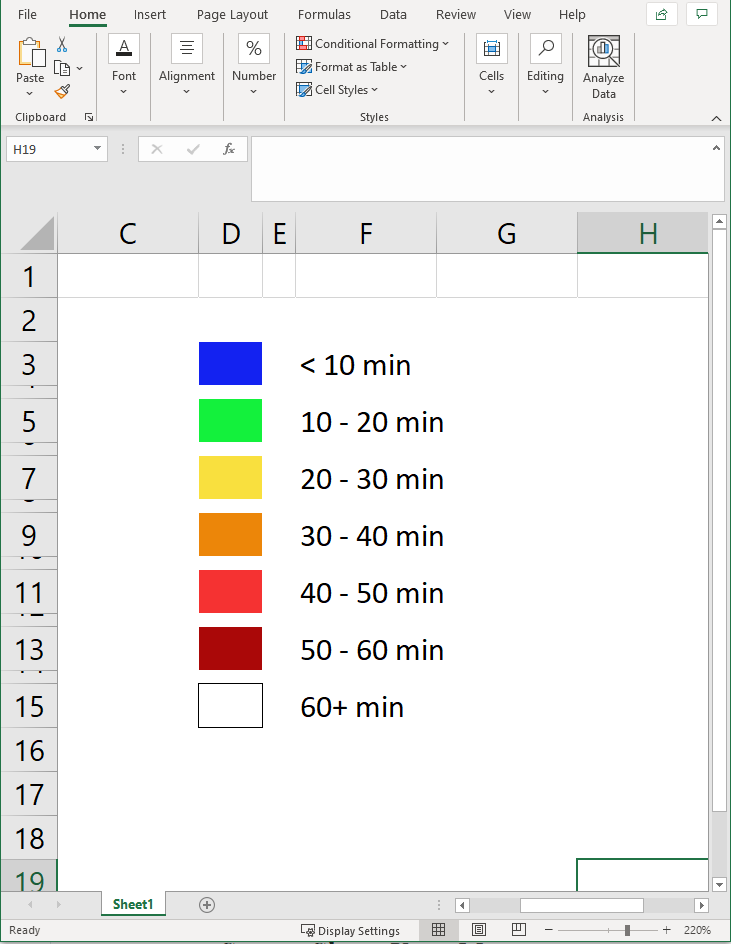The height and width of the screenshot is (944, 731).
Task: Open the Name Box dropdown arrow
Action: pos(97,149)
